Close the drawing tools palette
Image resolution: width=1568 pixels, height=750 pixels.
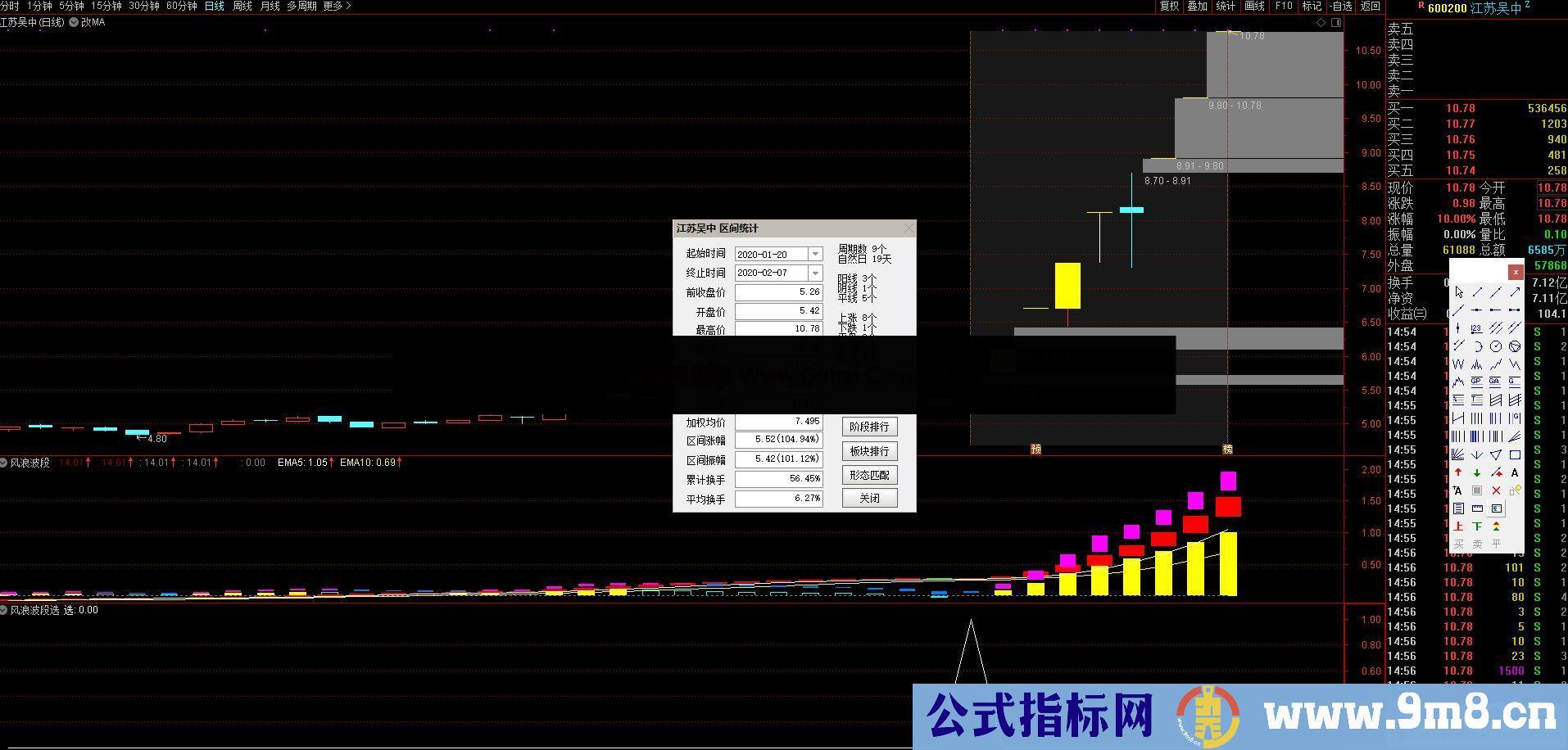coord(1516,272)
